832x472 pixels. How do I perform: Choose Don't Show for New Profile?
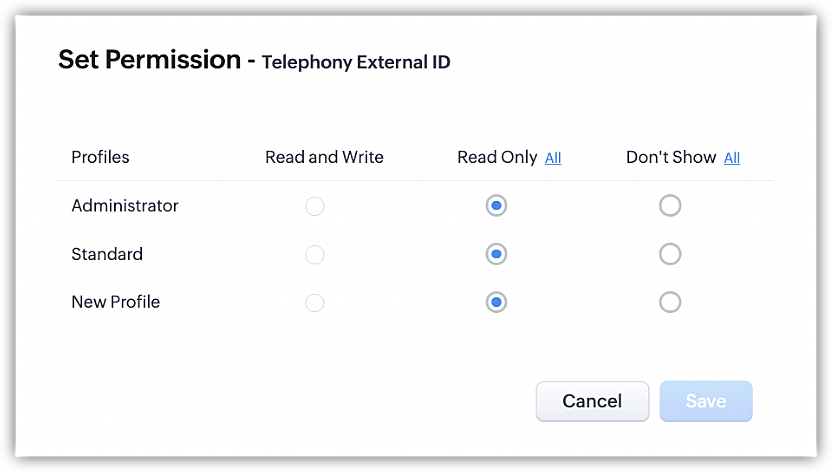(x=670, y=302)
